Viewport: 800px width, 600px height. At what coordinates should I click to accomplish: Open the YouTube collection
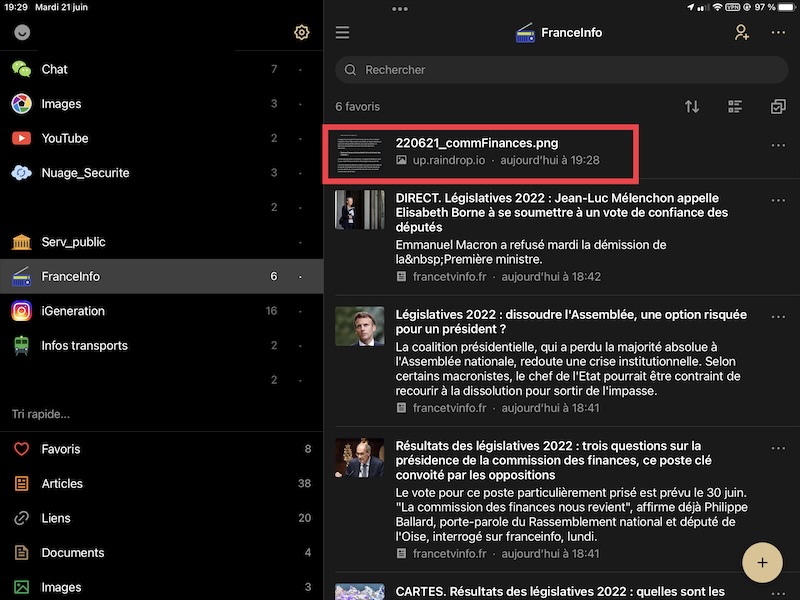point(161,138)
